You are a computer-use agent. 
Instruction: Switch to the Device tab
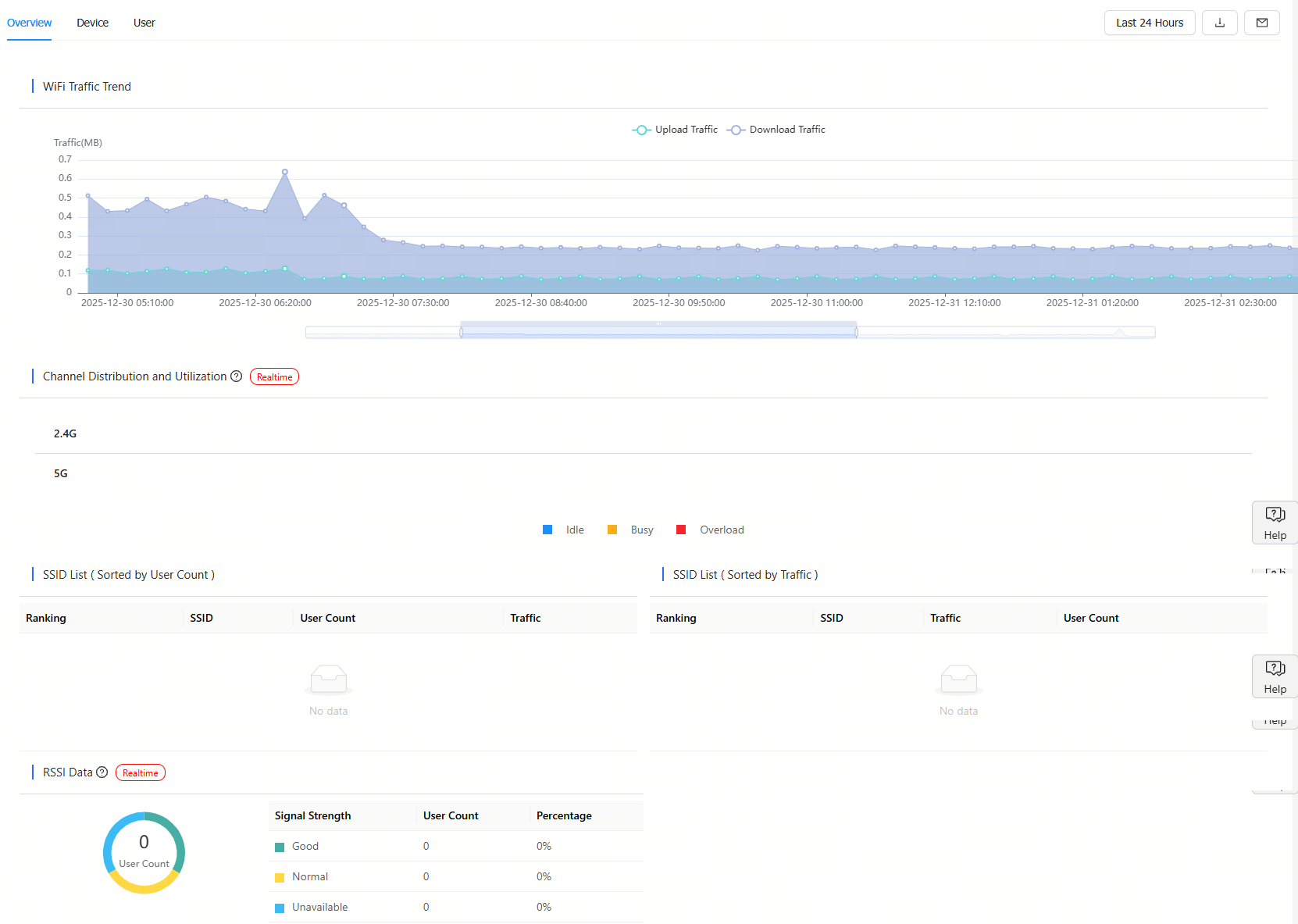(x=92, y=23)
